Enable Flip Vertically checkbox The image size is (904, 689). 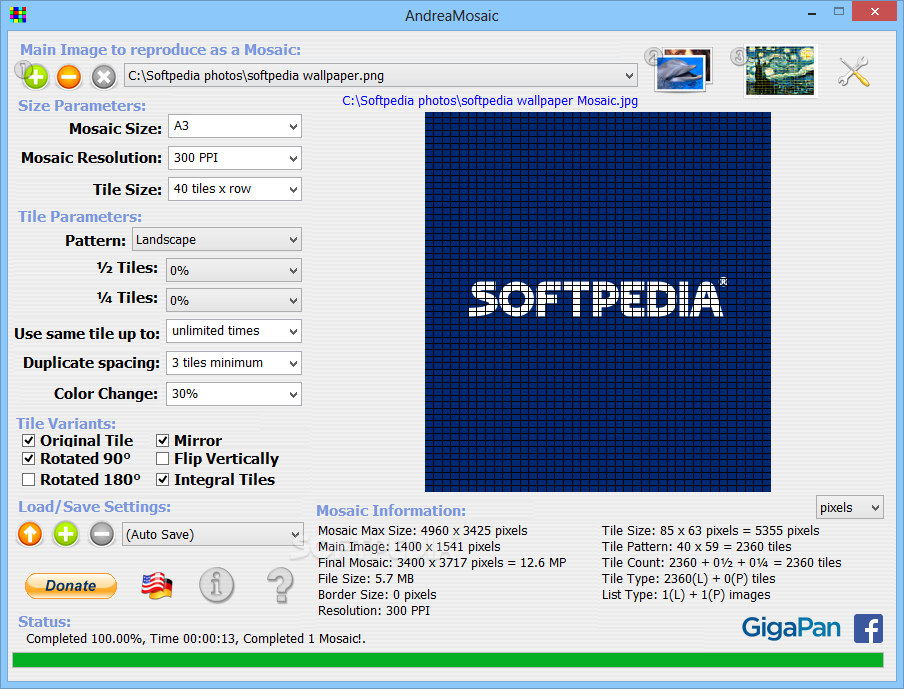click(163, 459)
